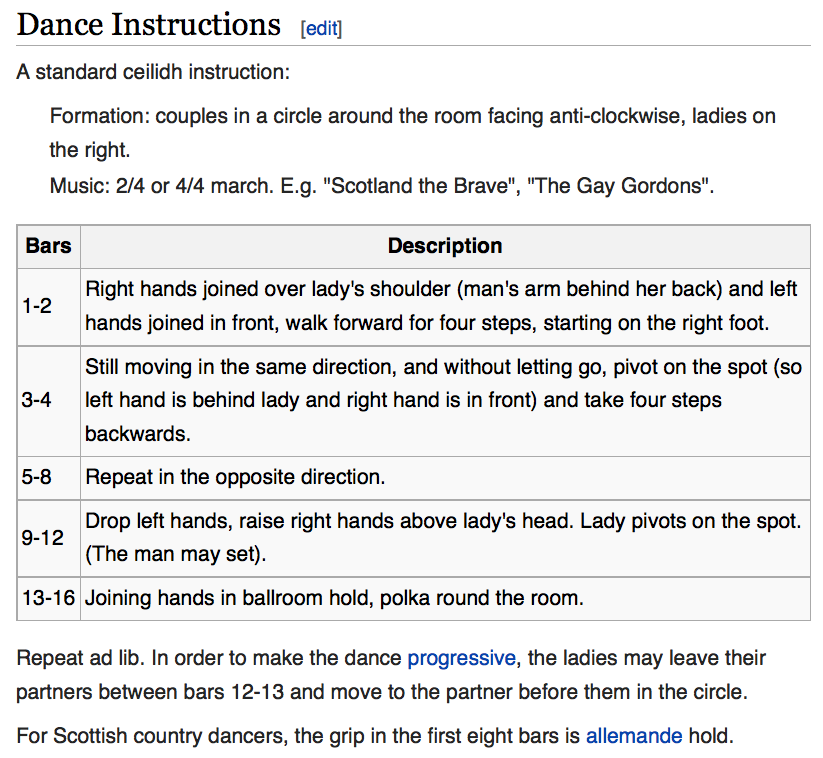Click the '3-4' bars cell

click(49, 401)
